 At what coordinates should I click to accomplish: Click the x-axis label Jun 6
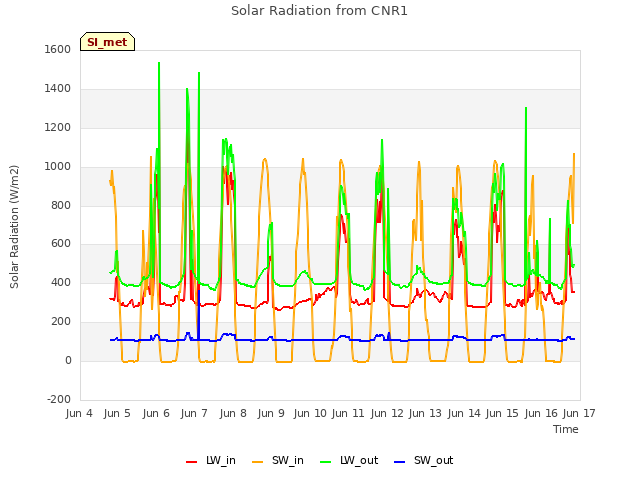156,413
